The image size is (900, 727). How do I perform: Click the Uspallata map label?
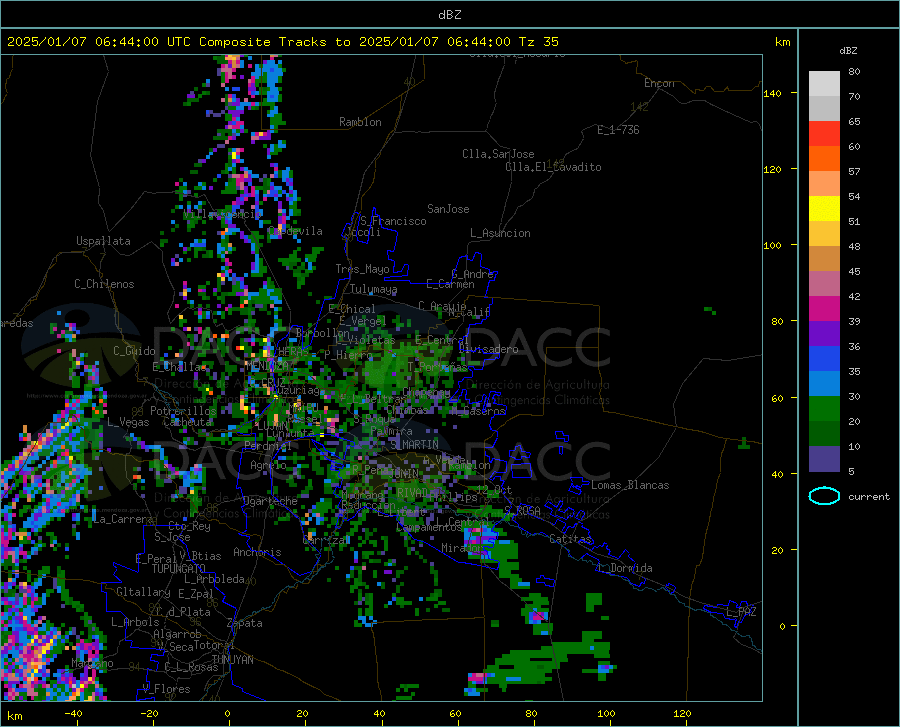[103, 241]
